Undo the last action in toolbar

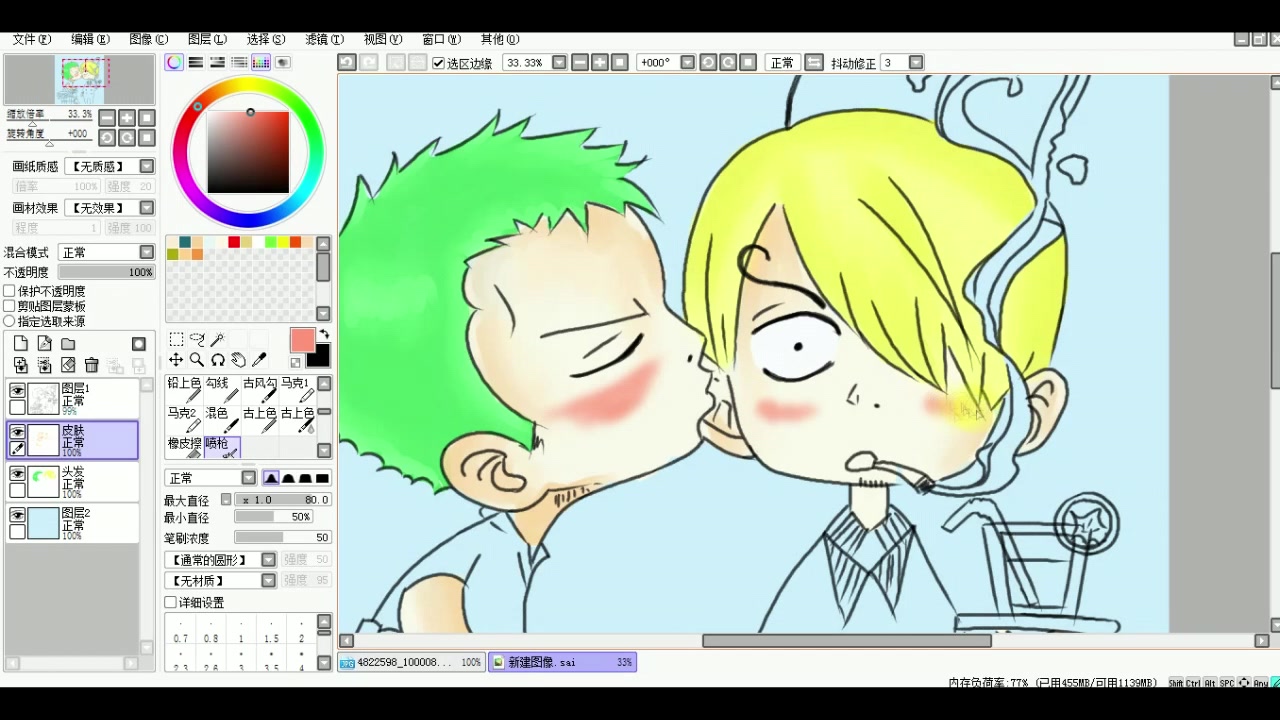pyautogui.click(x=347, y=63)
